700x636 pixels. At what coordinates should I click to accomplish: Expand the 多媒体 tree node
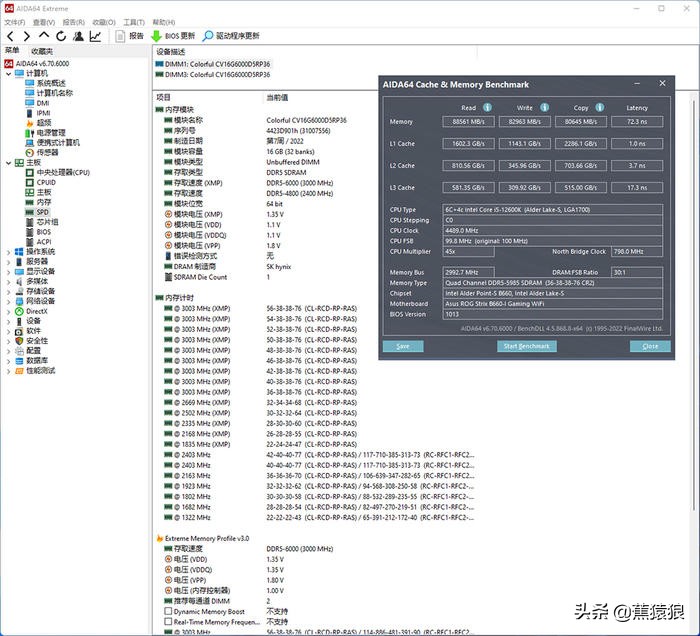point(8,281)
